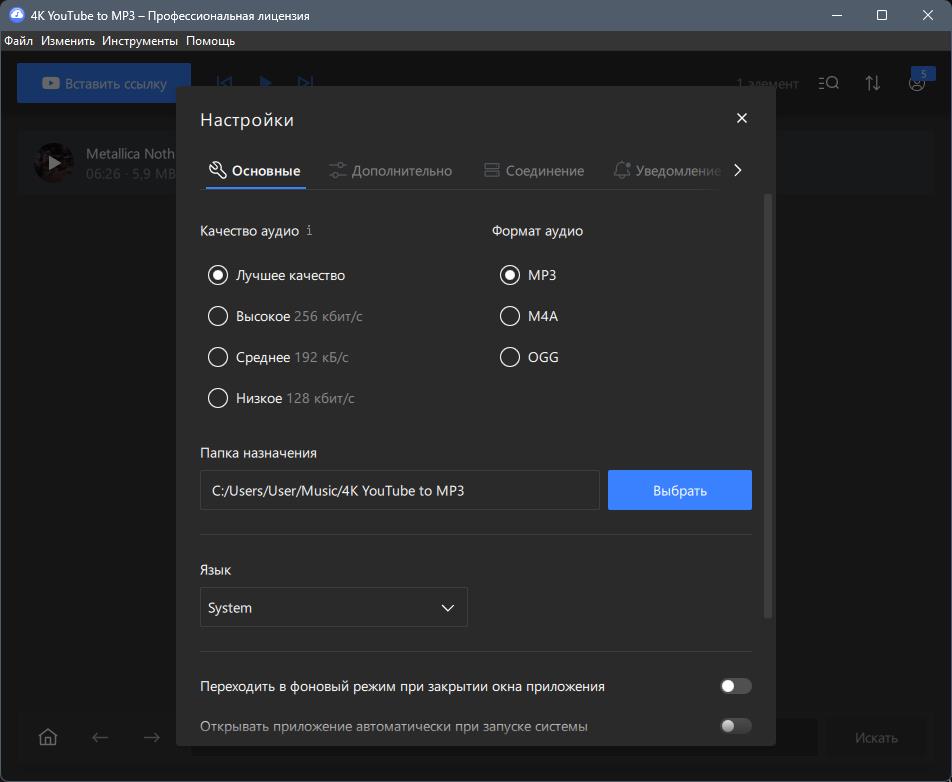
Task: Click the next track control in the toolbar
Action: click(x=305, y=82)
